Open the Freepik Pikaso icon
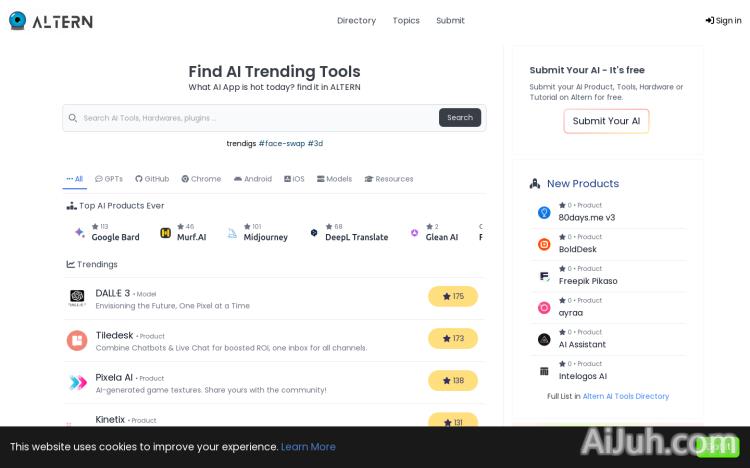This screenshot has height=468, width=750. click(544, 276)
